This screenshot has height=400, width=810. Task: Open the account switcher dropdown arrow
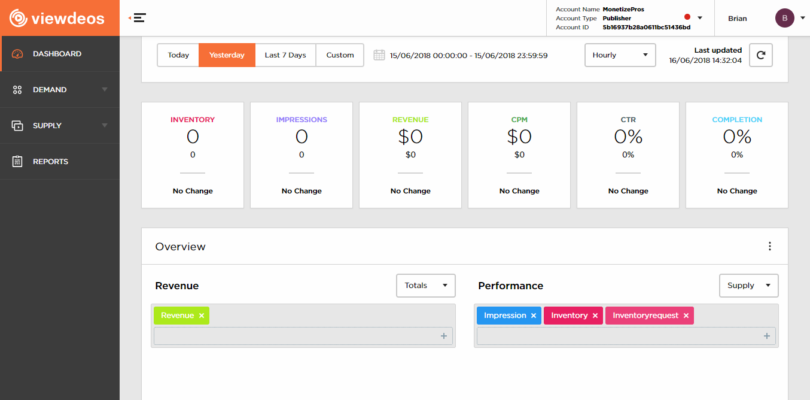pyautogui.click(x=700, y=18)
